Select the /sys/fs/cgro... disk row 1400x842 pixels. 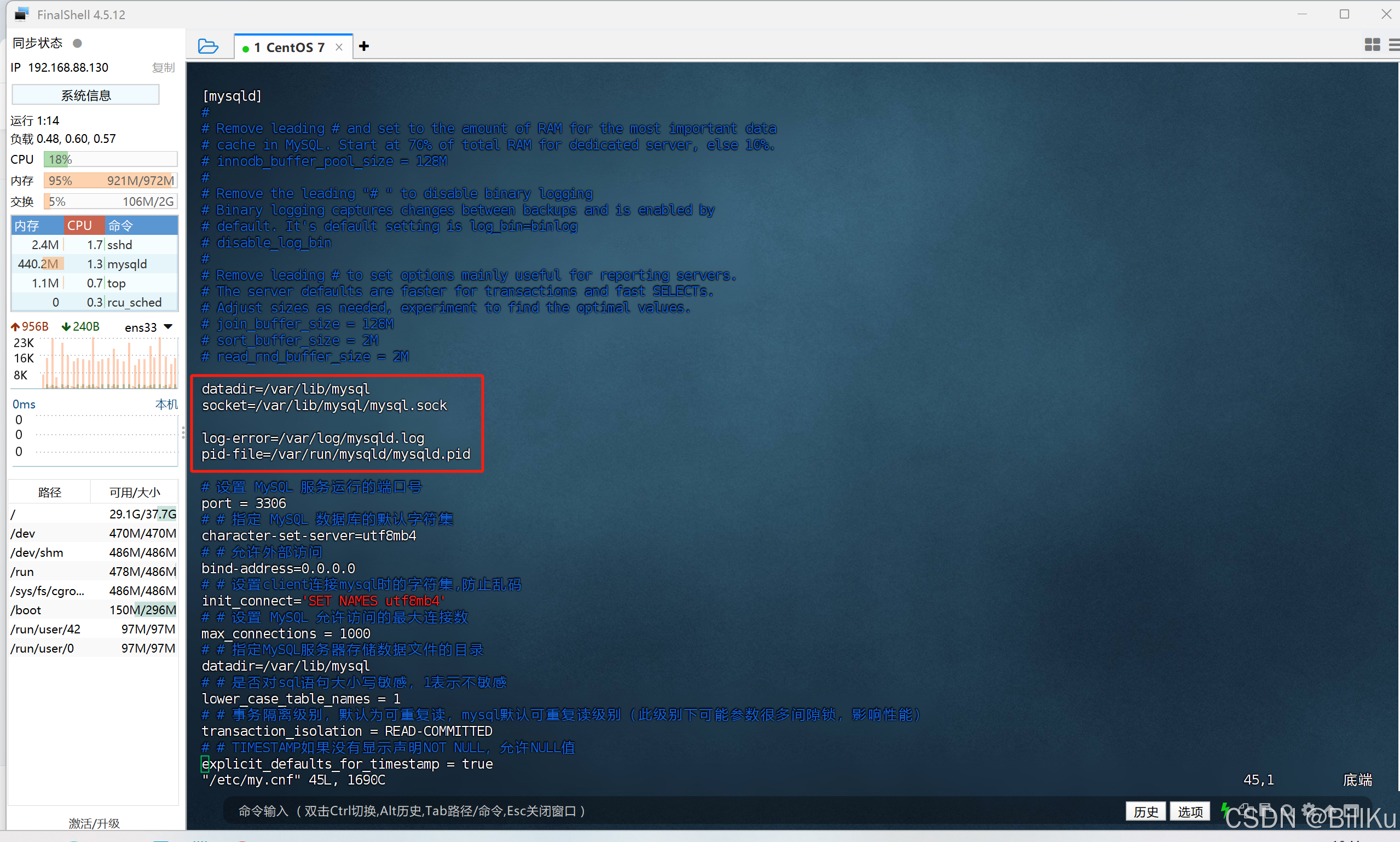94,591
